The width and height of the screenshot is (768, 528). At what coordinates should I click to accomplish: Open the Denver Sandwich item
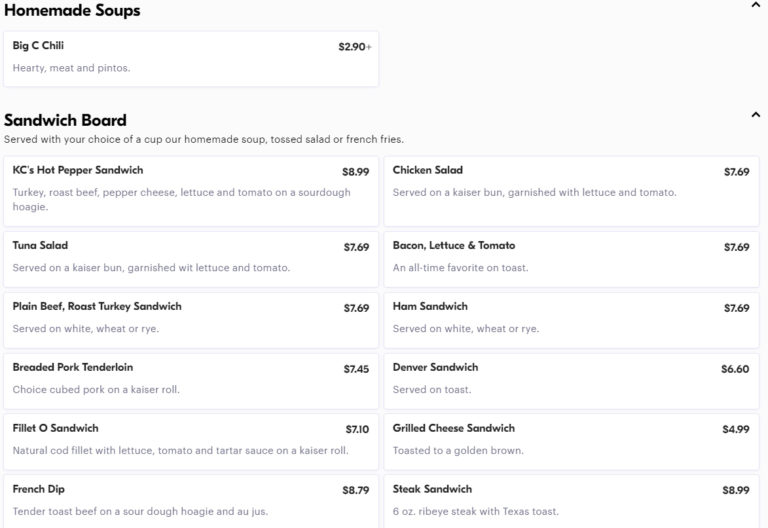pyautogui.click(x=571, y=381)
